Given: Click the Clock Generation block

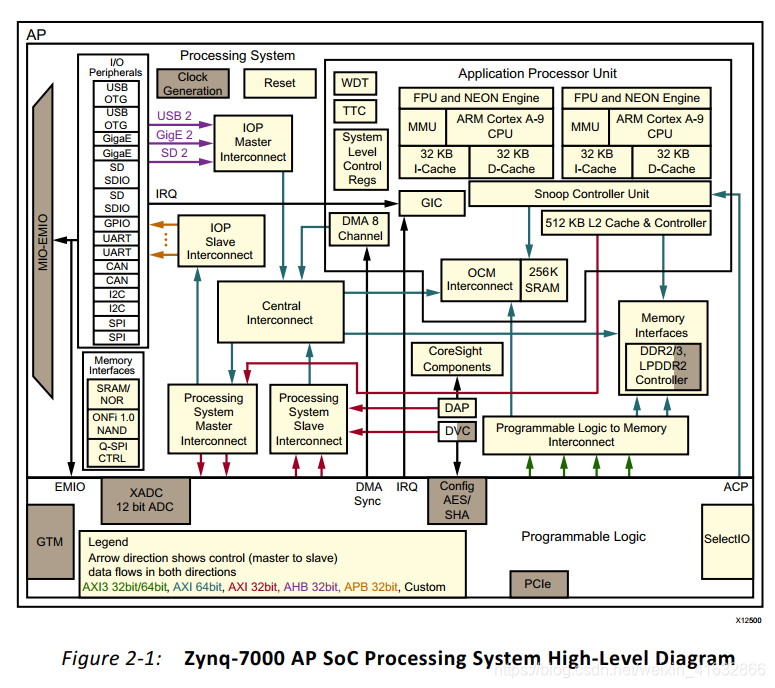Looking at the screenshot, I should [193, 84].
